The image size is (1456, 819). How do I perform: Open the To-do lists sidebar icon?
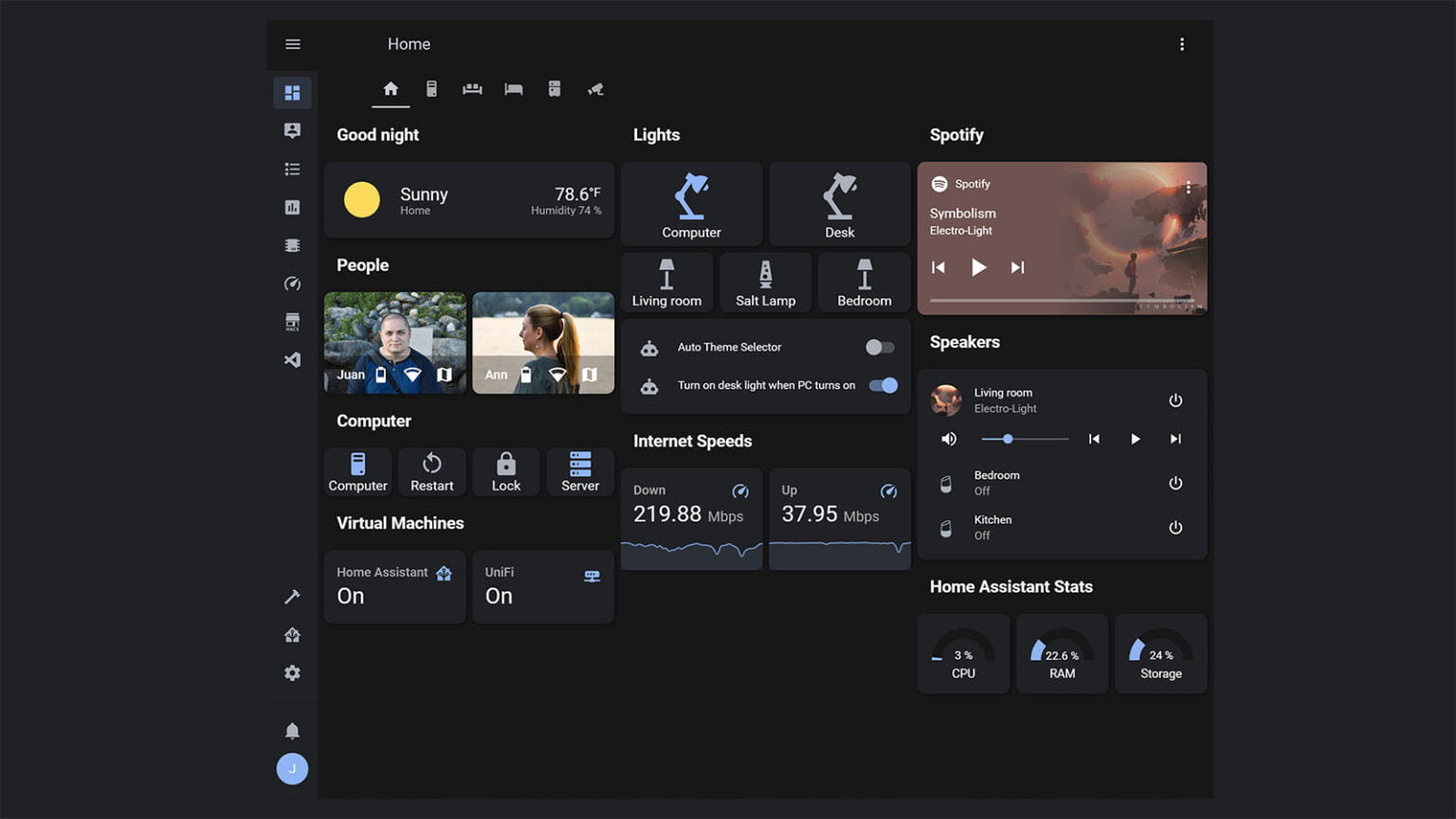(292, 169)
